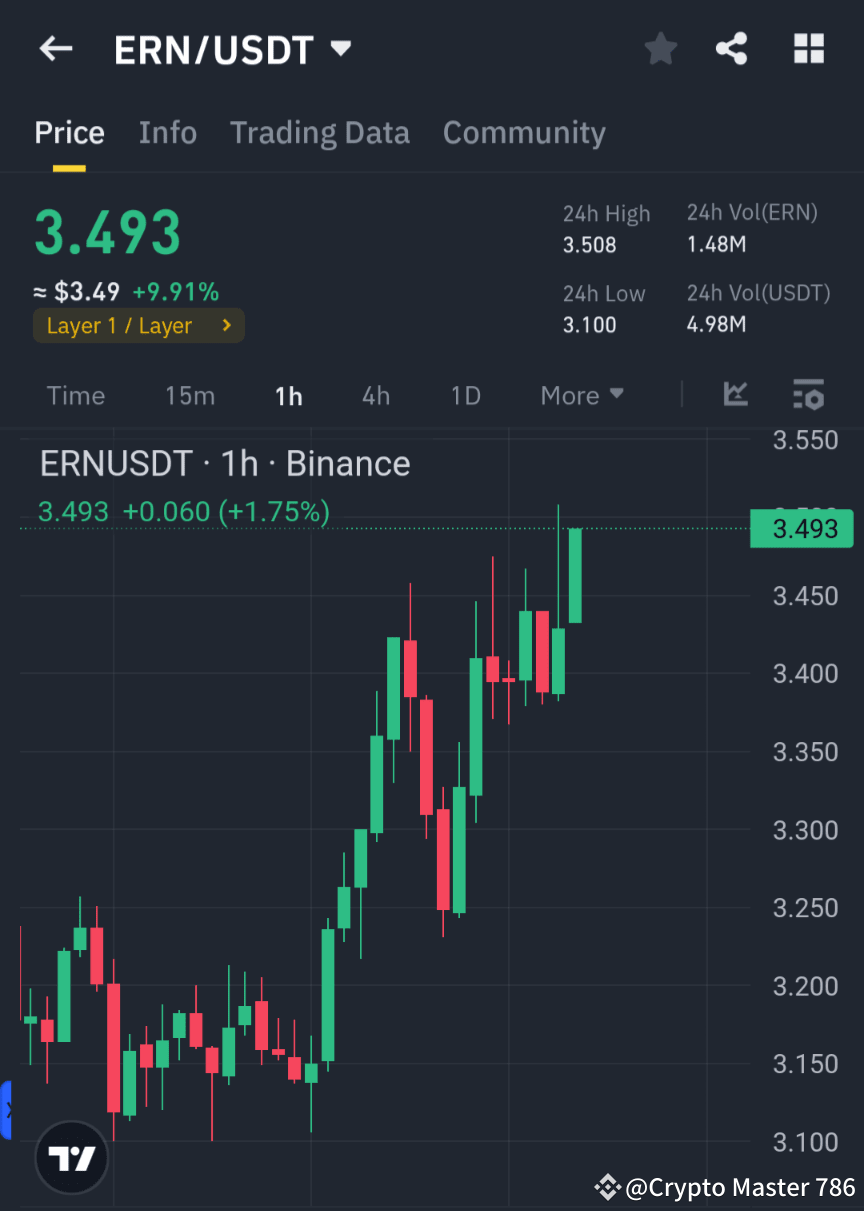This screenshot has width=864, height=1211.
Task: Open the markets grid icon top right
Action: click(808, 48)
